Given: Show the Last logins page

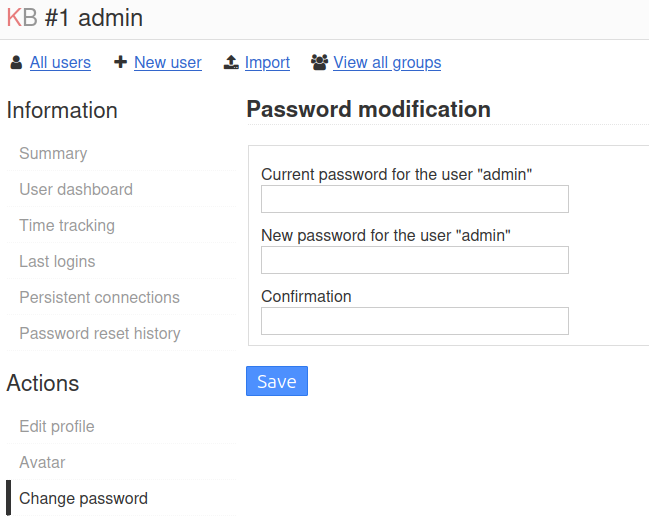Looking at the screenshot, I should pos(57,262).
